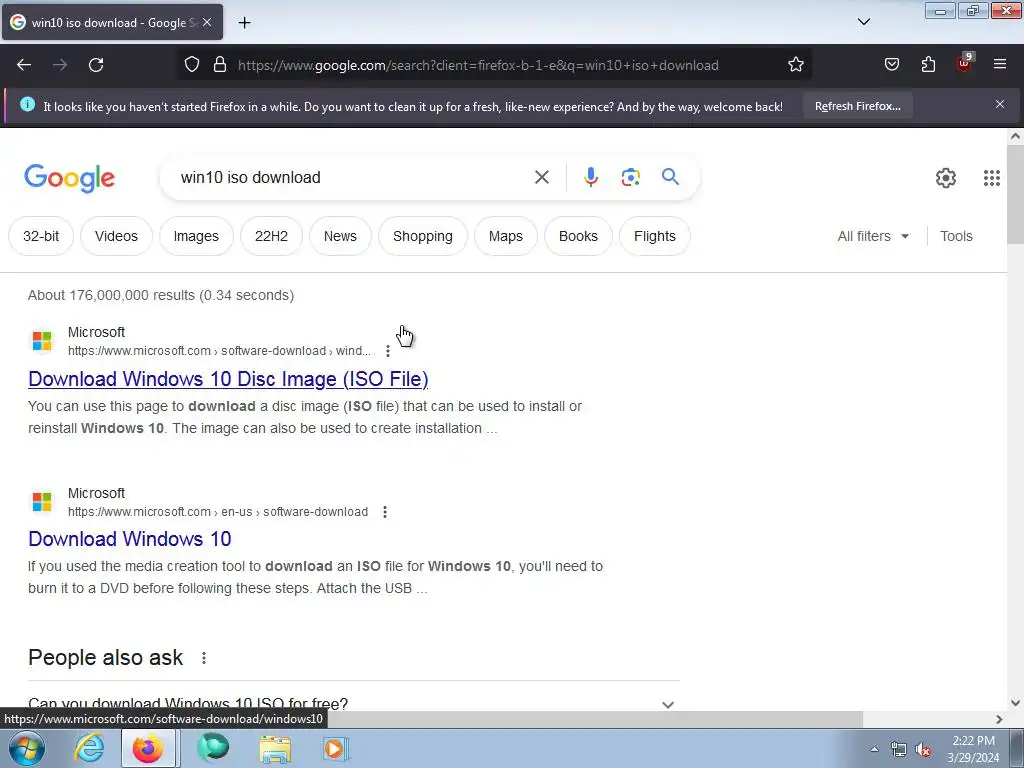The height and width of the screenshot is (768, 1024).
Task: Click the browser address bar URL
Action: pos(478,65)
